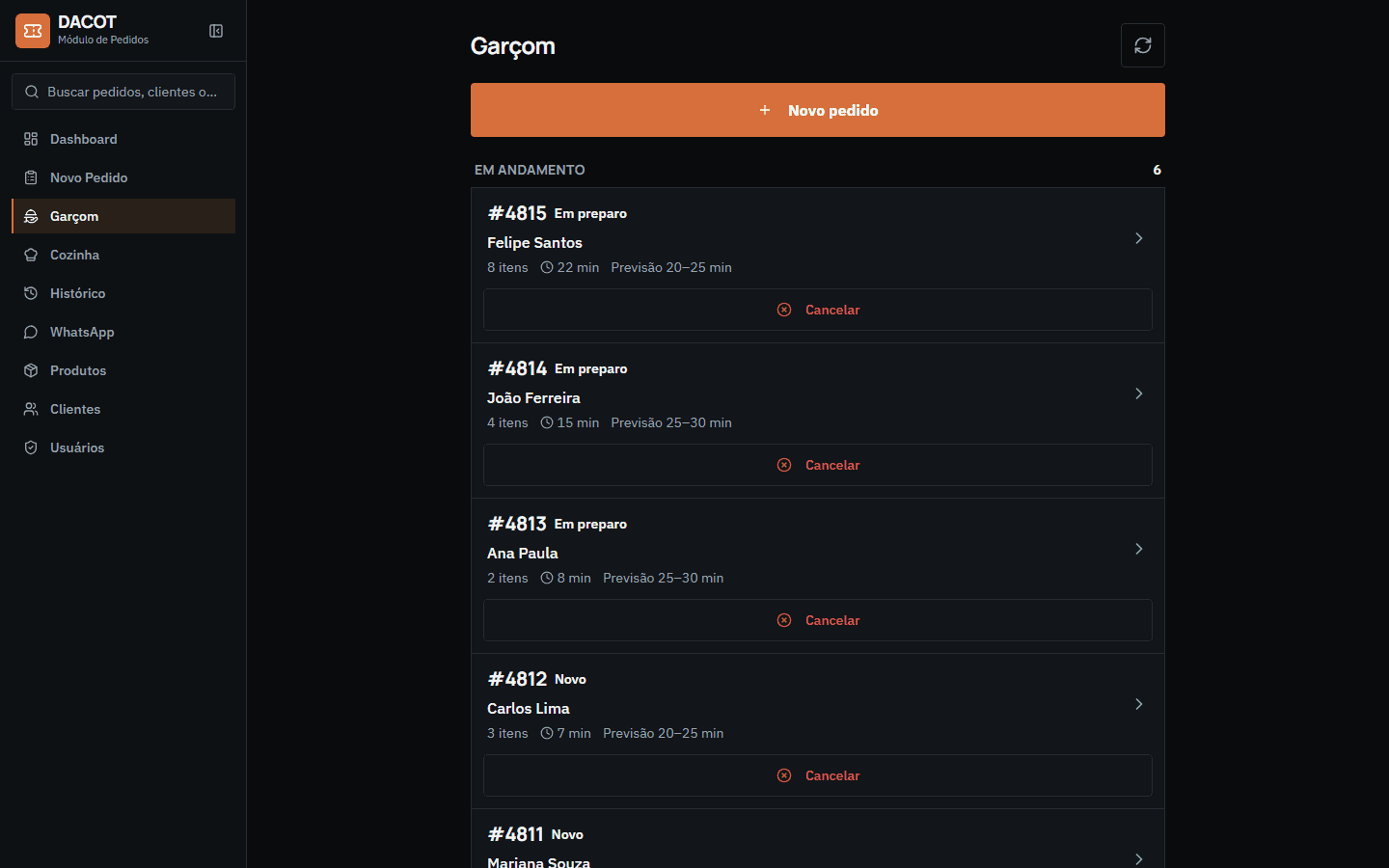Expand order #4815 chevron

point(1139,238)
